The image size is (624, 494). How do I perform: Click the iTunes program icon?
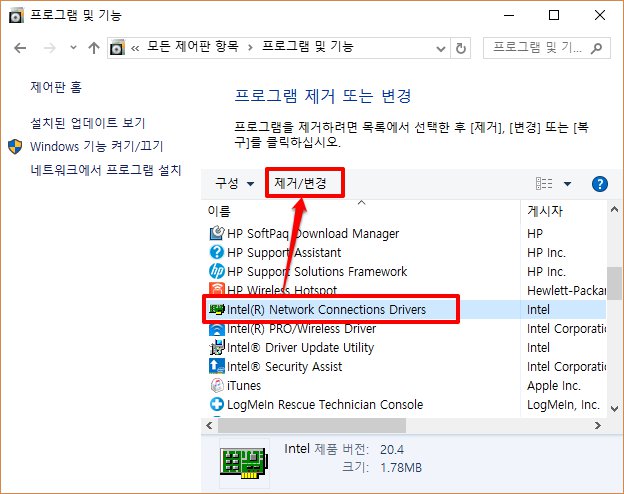coord(217,385)
